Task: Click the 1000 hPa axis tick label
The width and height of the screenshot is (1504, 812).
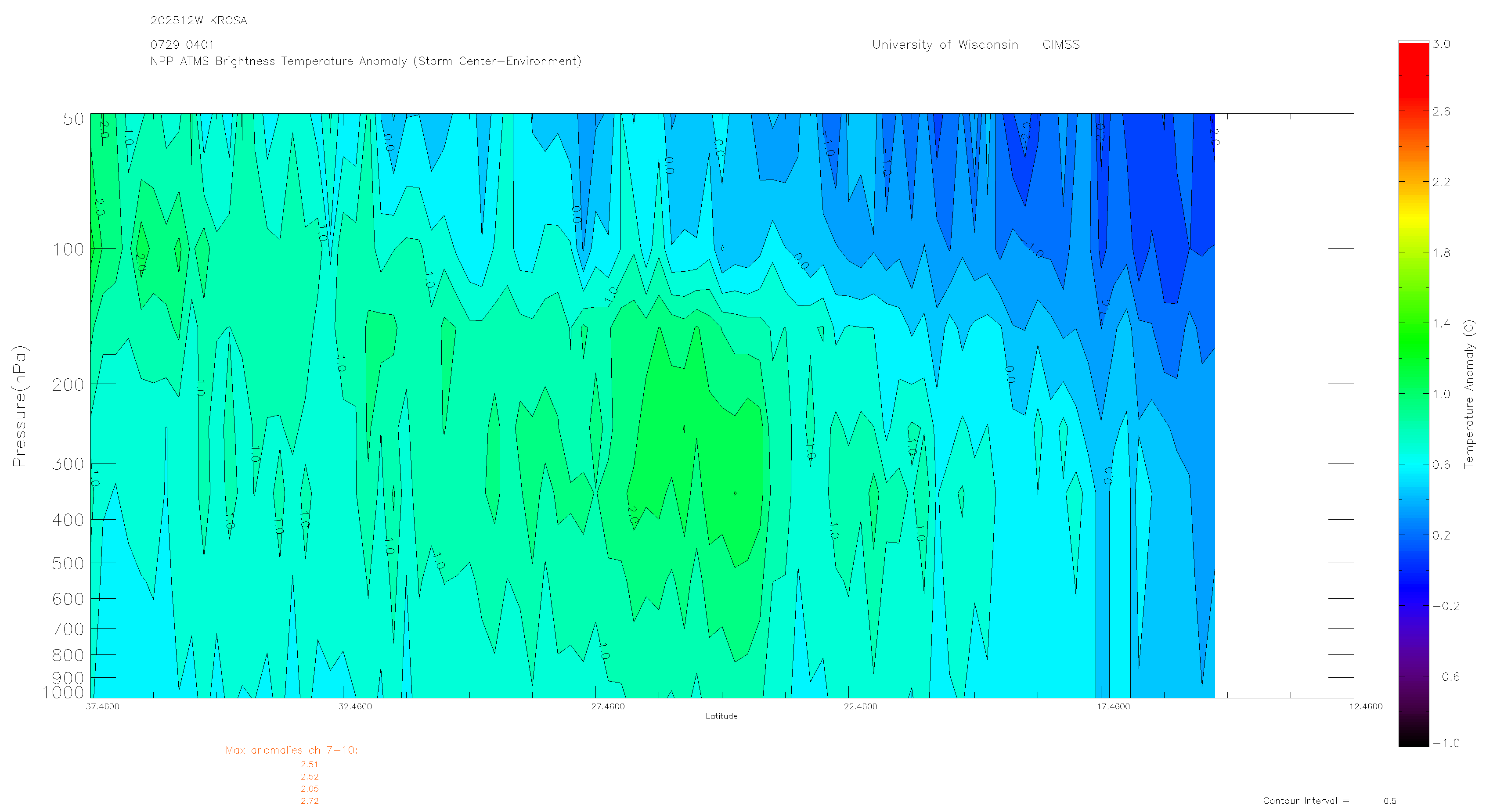Action: coord(64,693)
